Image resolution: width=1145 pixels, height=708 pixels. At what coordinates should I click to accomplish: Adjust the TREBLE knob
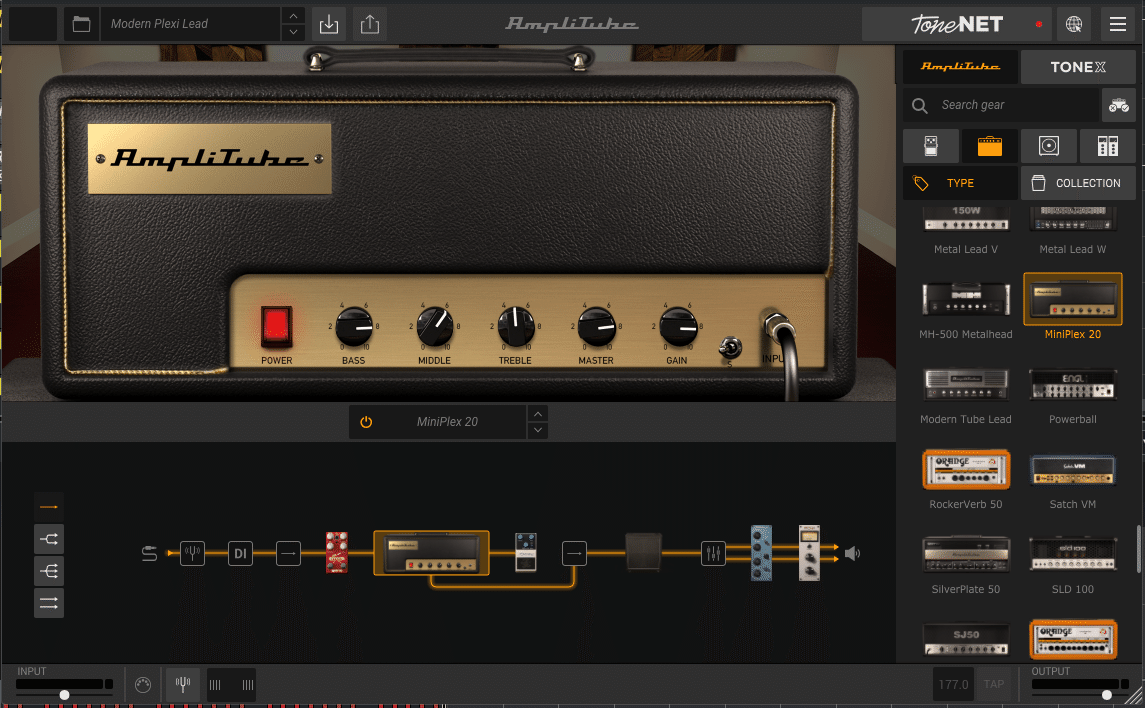coord(516,327)
